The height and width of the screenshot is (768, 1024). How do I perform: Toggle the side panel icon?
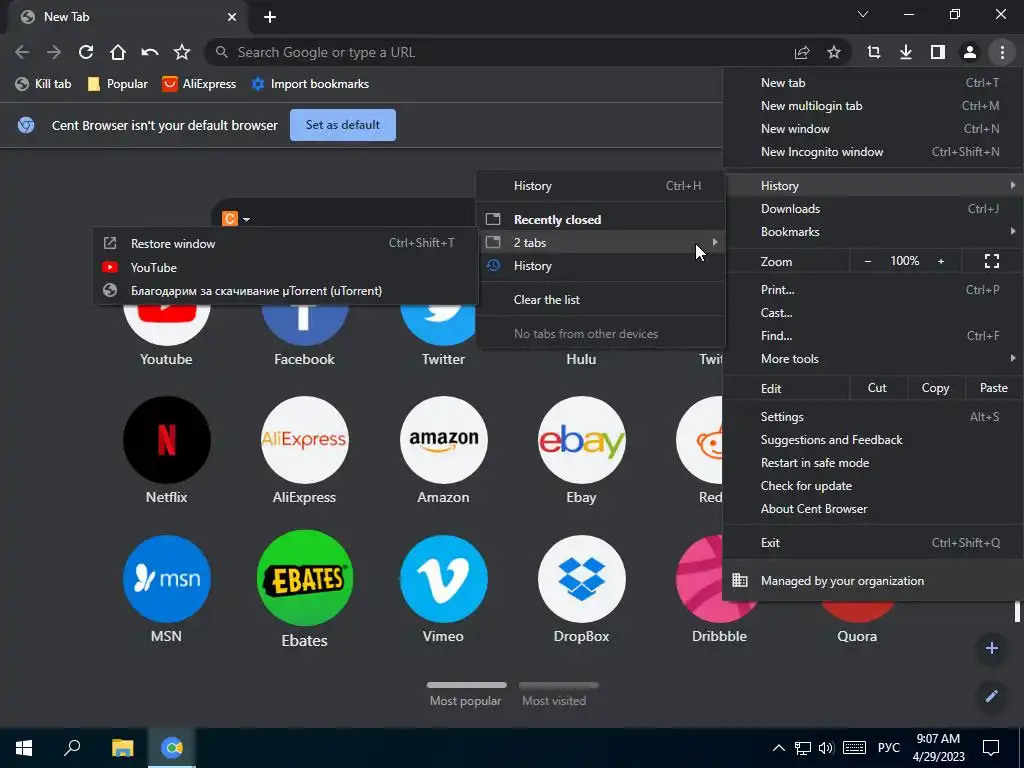938,52
